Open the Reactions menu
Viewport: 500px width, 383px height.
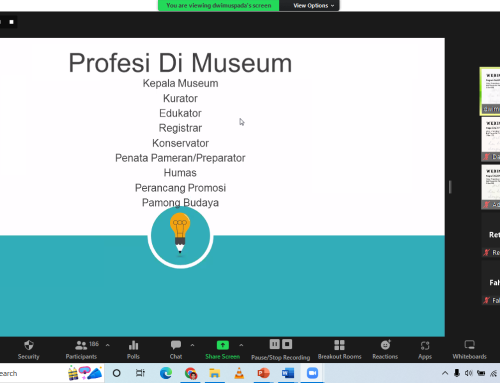pyautogui.click(x=385, y=350)
